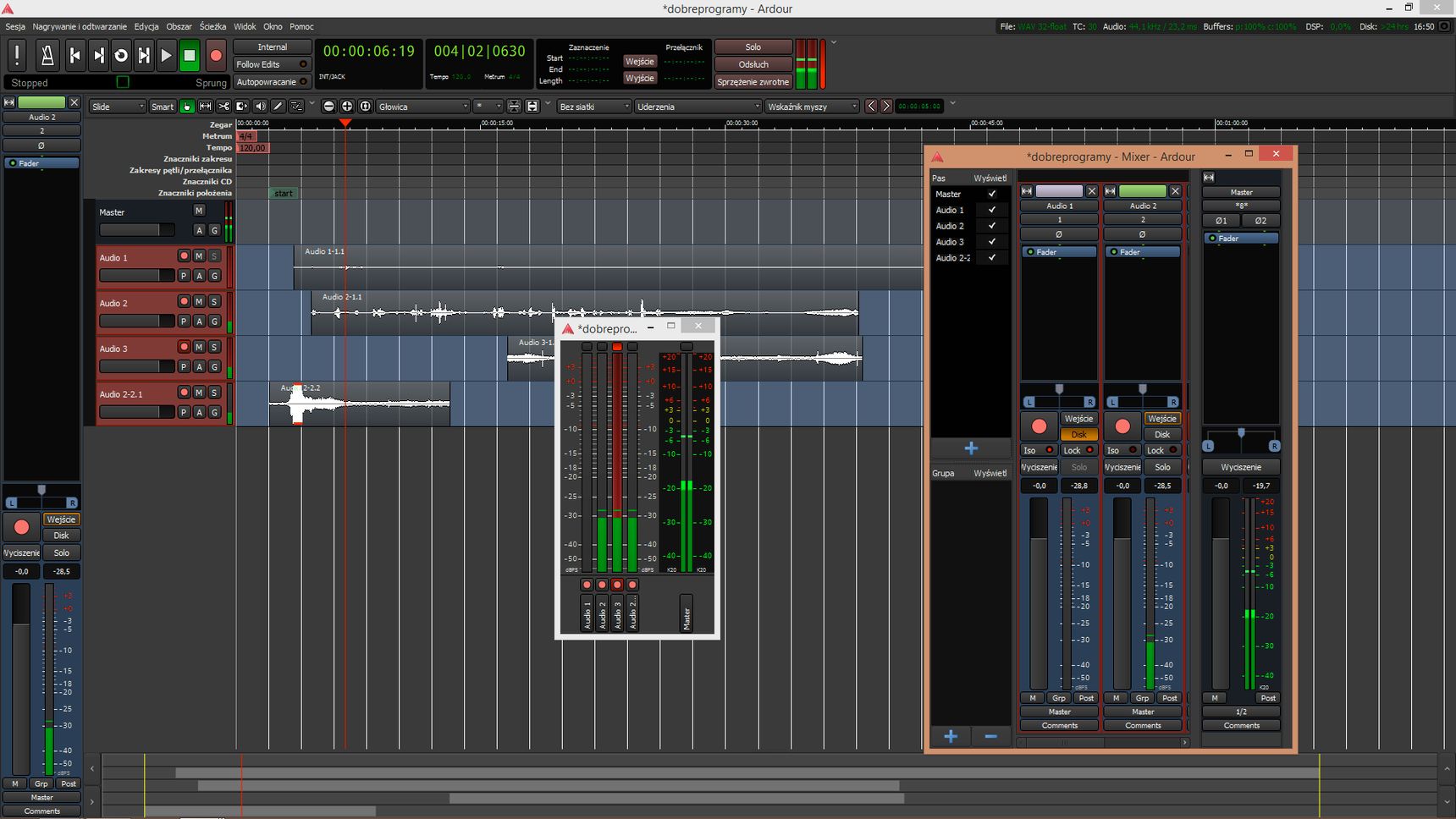The width and height of the screenshot is (1456, 819).
Task: Click the Audio 2 editor track fader
Action: [x=136, y=321]
